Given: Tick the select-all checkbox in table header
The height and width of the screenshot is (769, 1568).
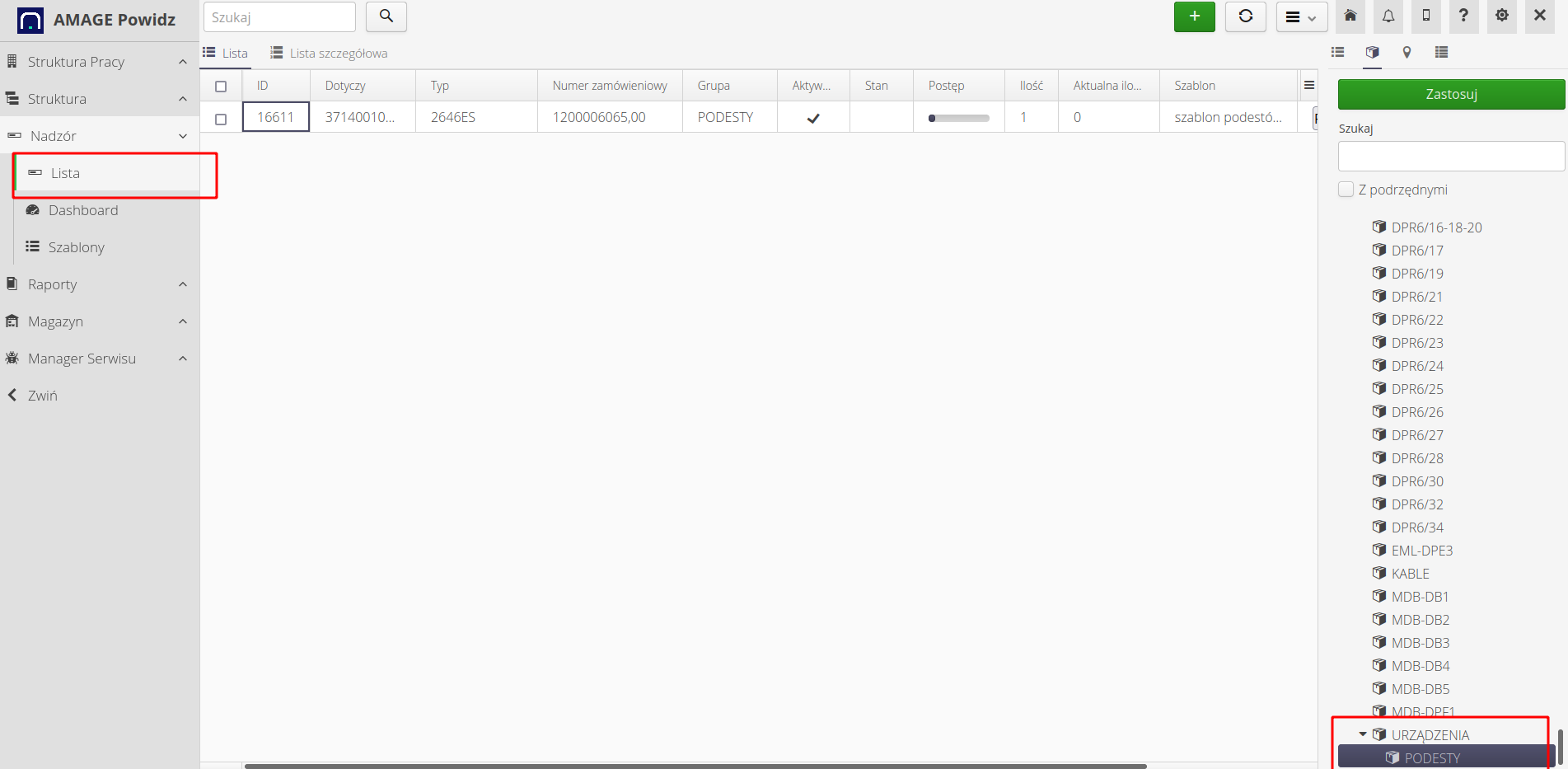Looking at the screenshot, I should click(x=221, y=87).
